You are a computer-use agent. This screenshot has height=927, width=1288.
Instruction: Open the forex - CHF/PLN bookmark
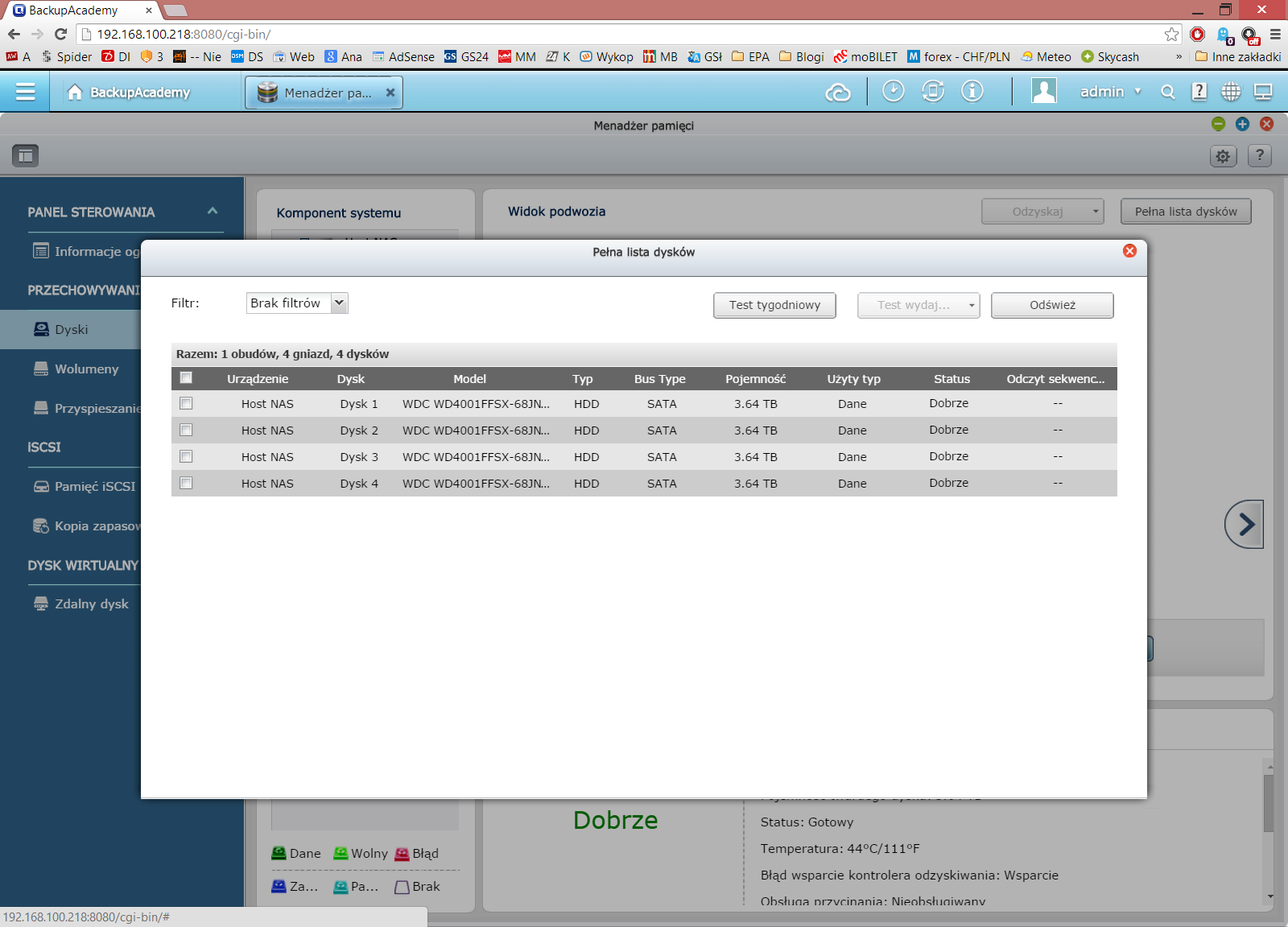coord(958,56)
